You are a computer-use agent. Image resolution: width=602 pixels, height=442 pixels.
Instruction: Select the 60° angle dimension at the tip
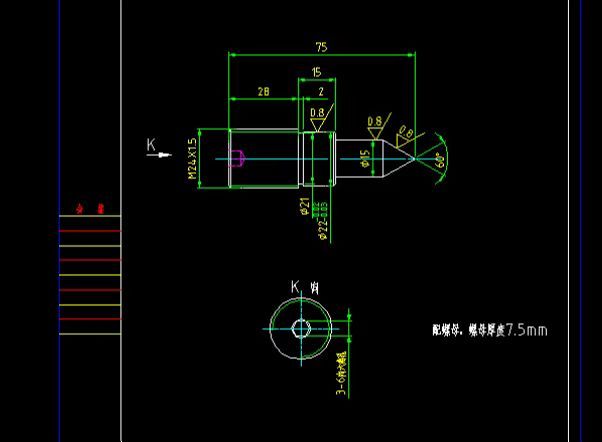pyautogui.click(x=440, y=159)
